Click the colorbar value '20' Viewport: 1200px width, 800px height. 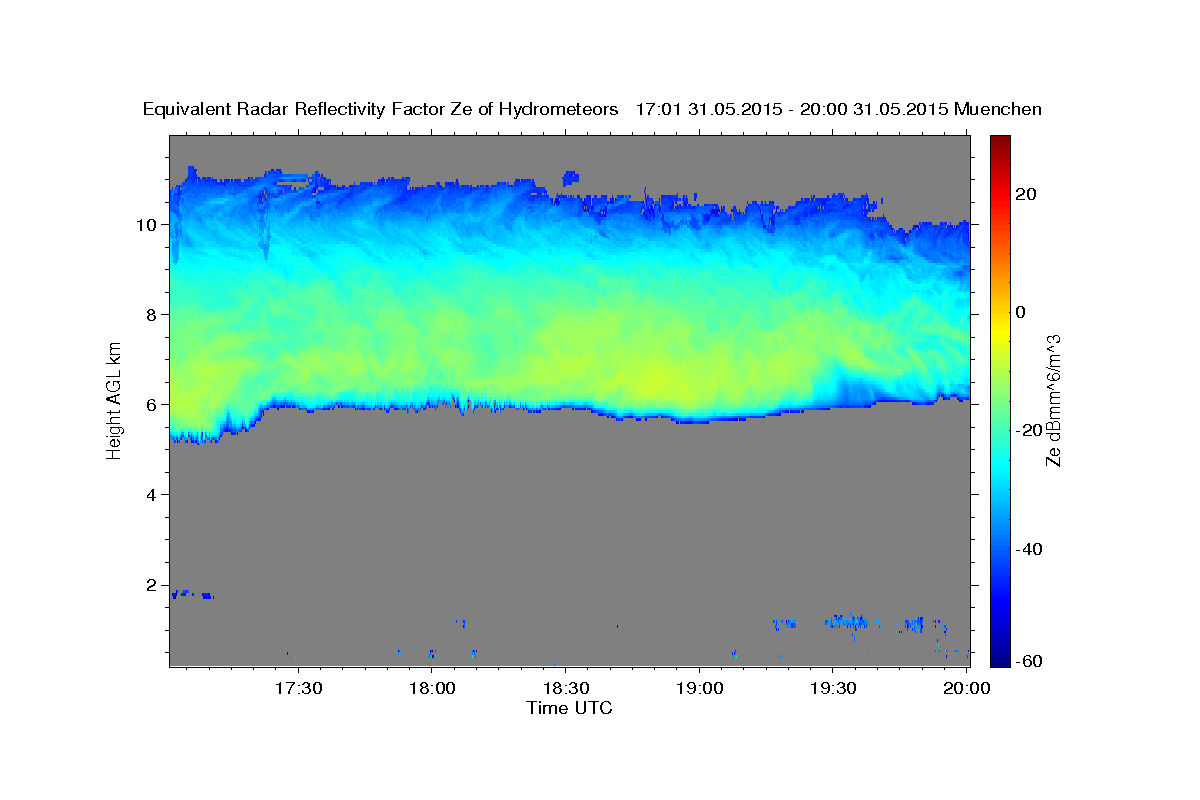click(1026, 194)
